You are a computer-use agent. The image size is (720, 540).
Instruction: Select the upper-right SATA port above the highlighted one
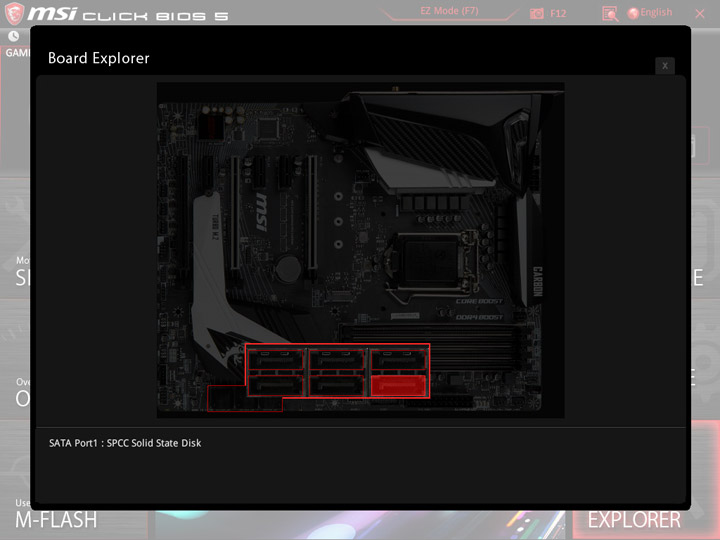tap(399, 359)
